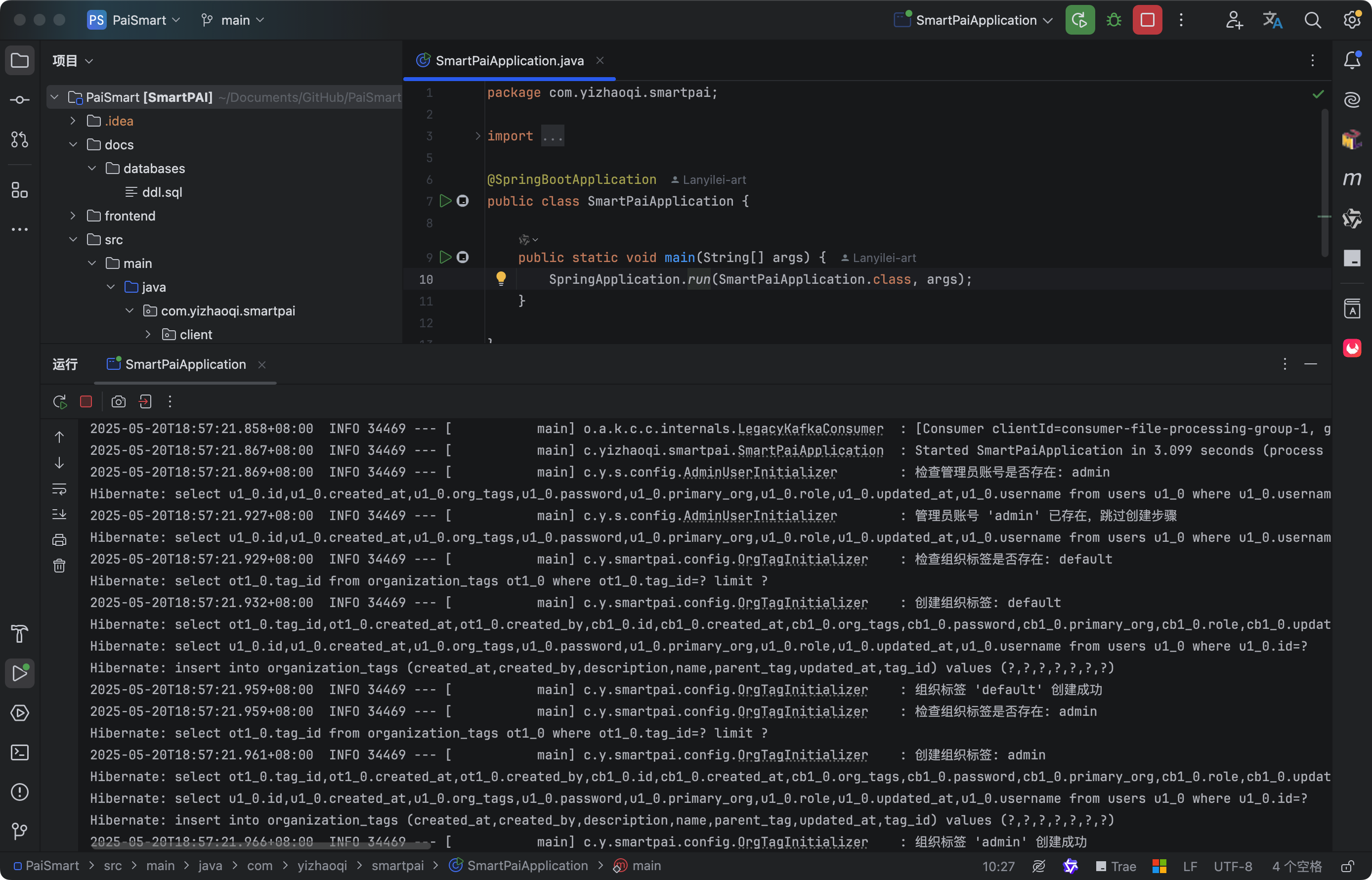
Task: Open the Terminal tool window in left sidebar
Action: click(x=19, y=752)
